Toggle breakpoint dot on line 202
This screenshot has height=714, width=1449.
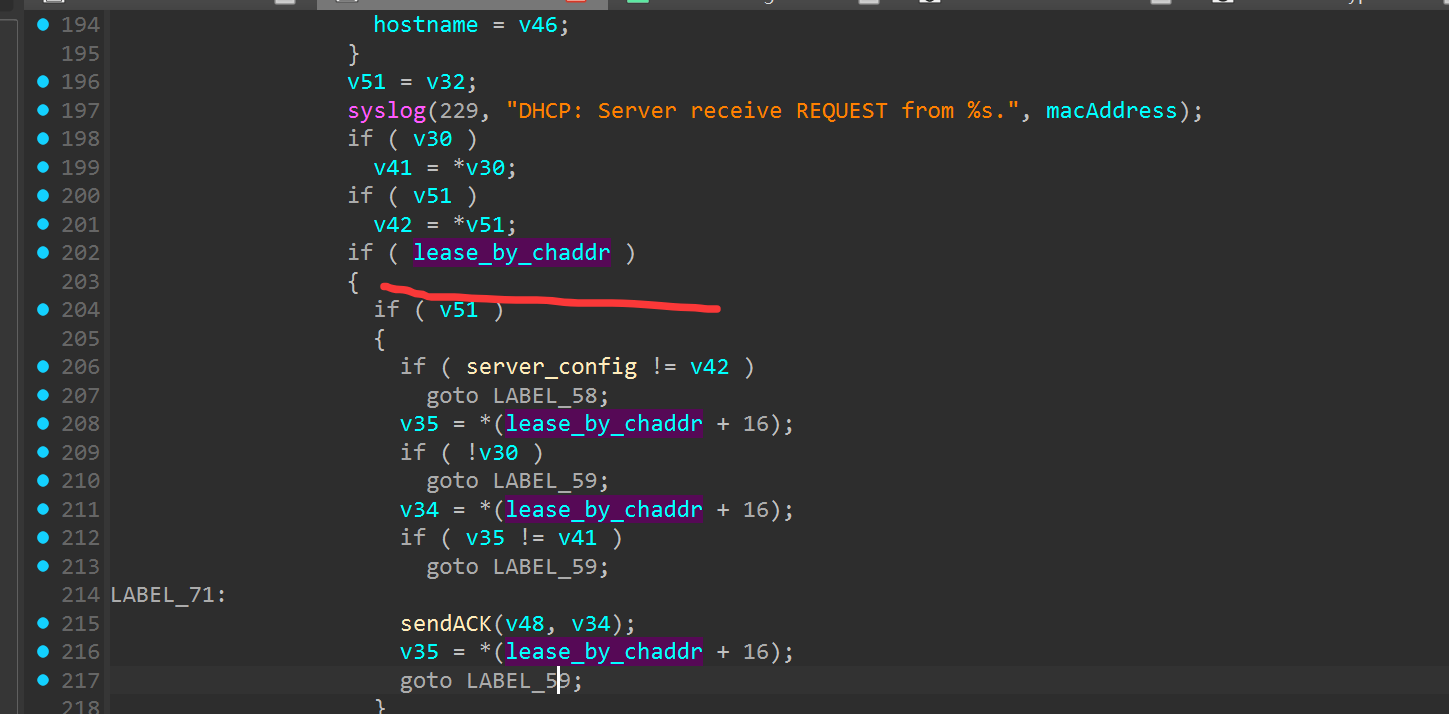(x=42, y=252)
